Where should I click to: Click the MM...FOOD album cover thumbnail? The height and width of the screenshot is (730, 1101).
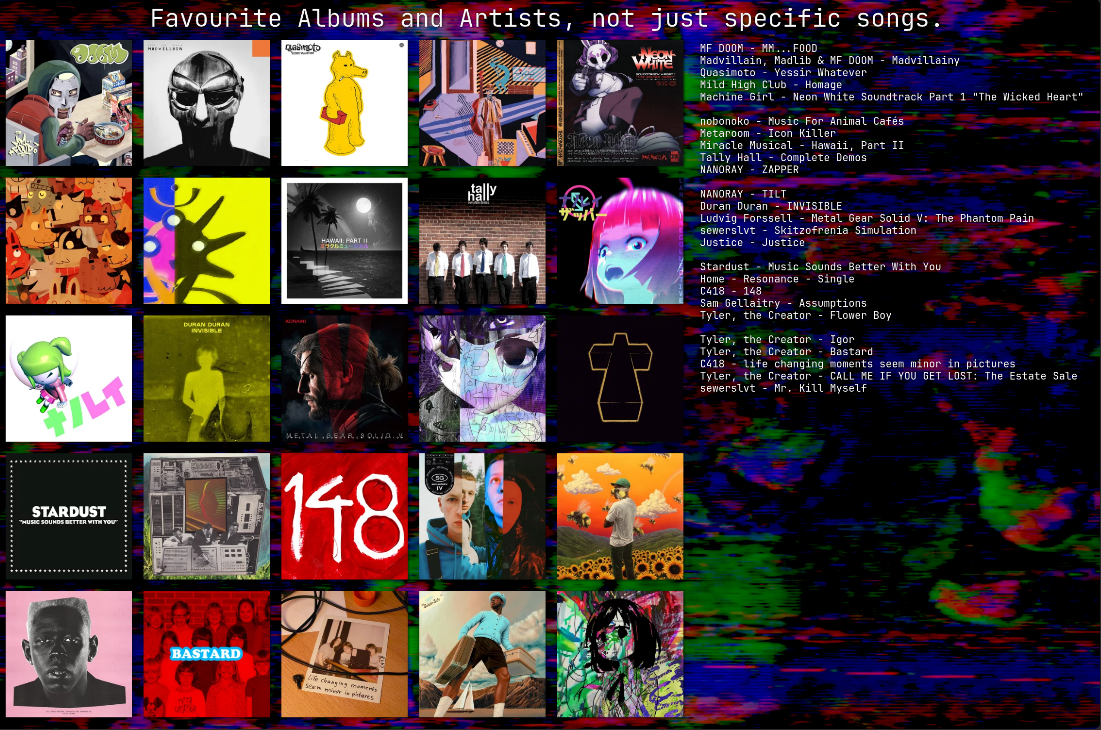(69, 103)
